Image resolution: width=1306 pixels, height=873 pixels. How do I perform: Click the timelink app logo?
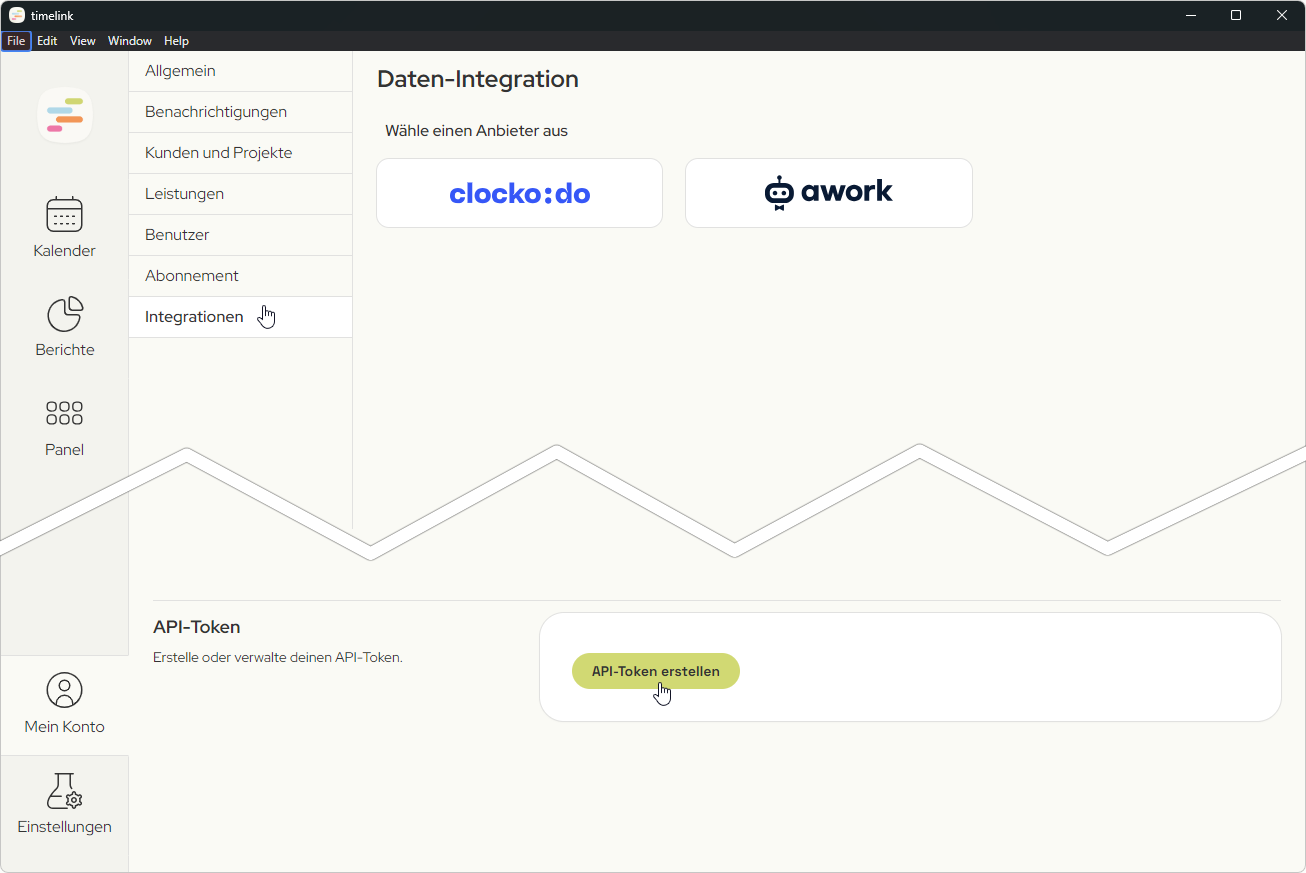point(64,114)
